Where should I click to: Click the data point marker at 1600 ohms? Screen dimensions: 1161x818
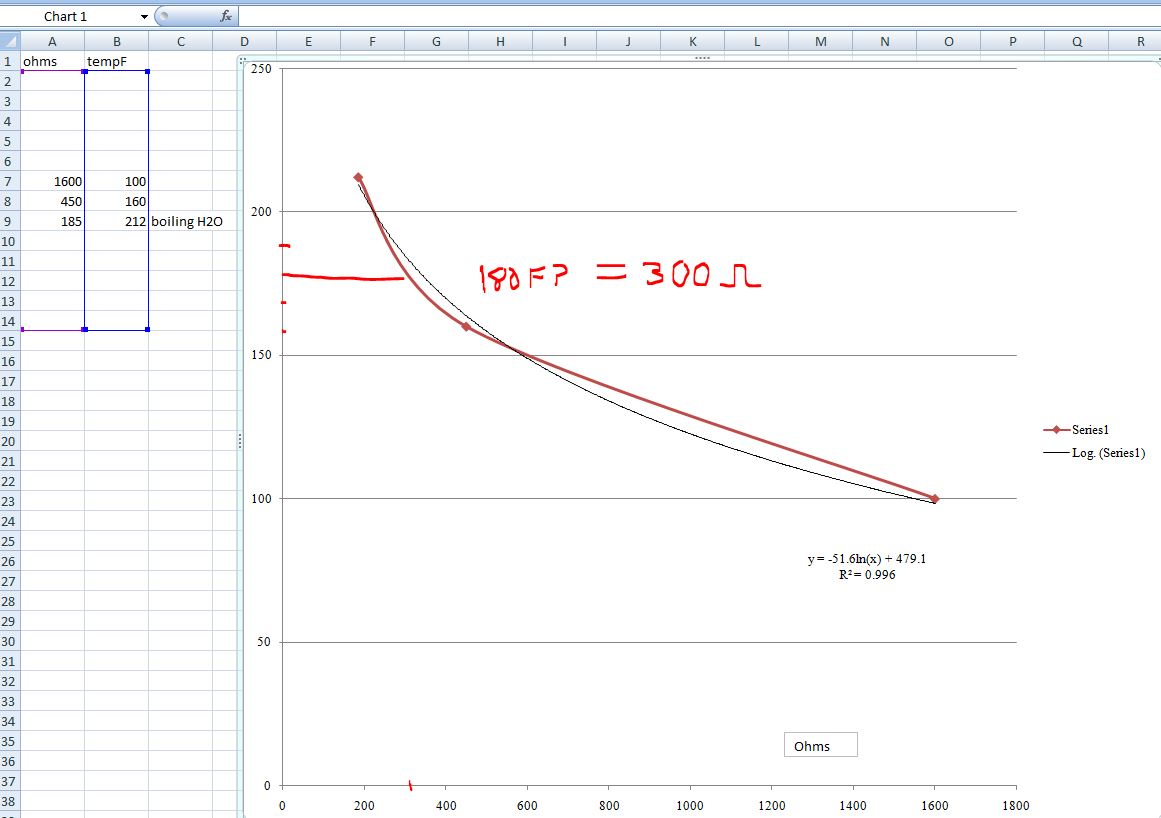934,498
